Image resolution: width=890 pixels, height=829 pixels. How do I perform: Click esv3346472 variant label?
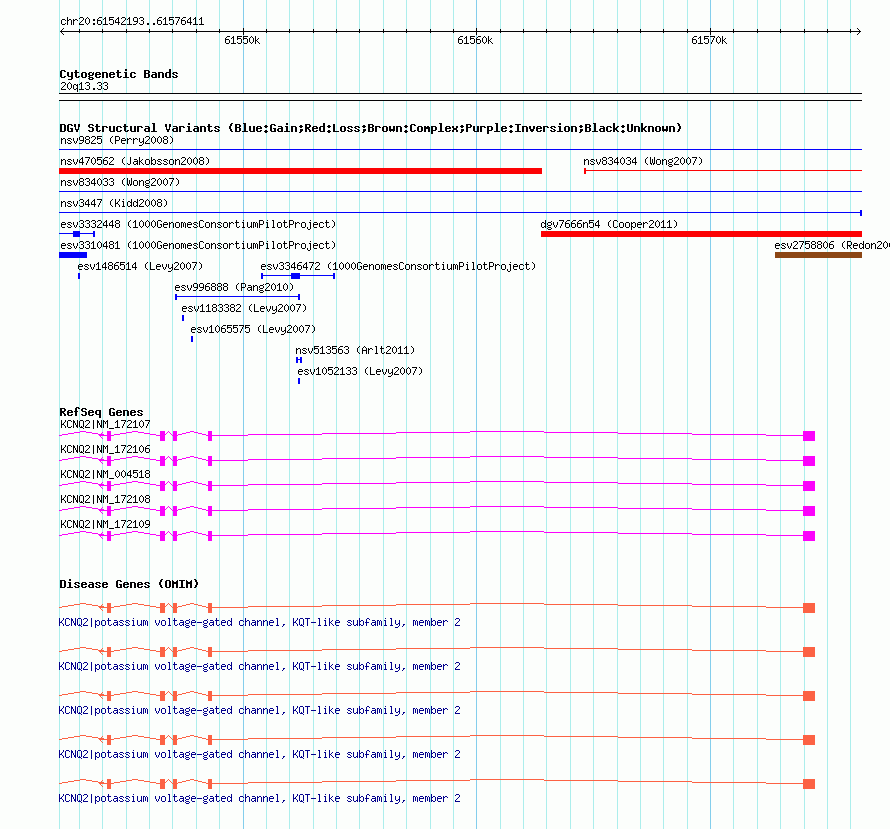(398, 266)
